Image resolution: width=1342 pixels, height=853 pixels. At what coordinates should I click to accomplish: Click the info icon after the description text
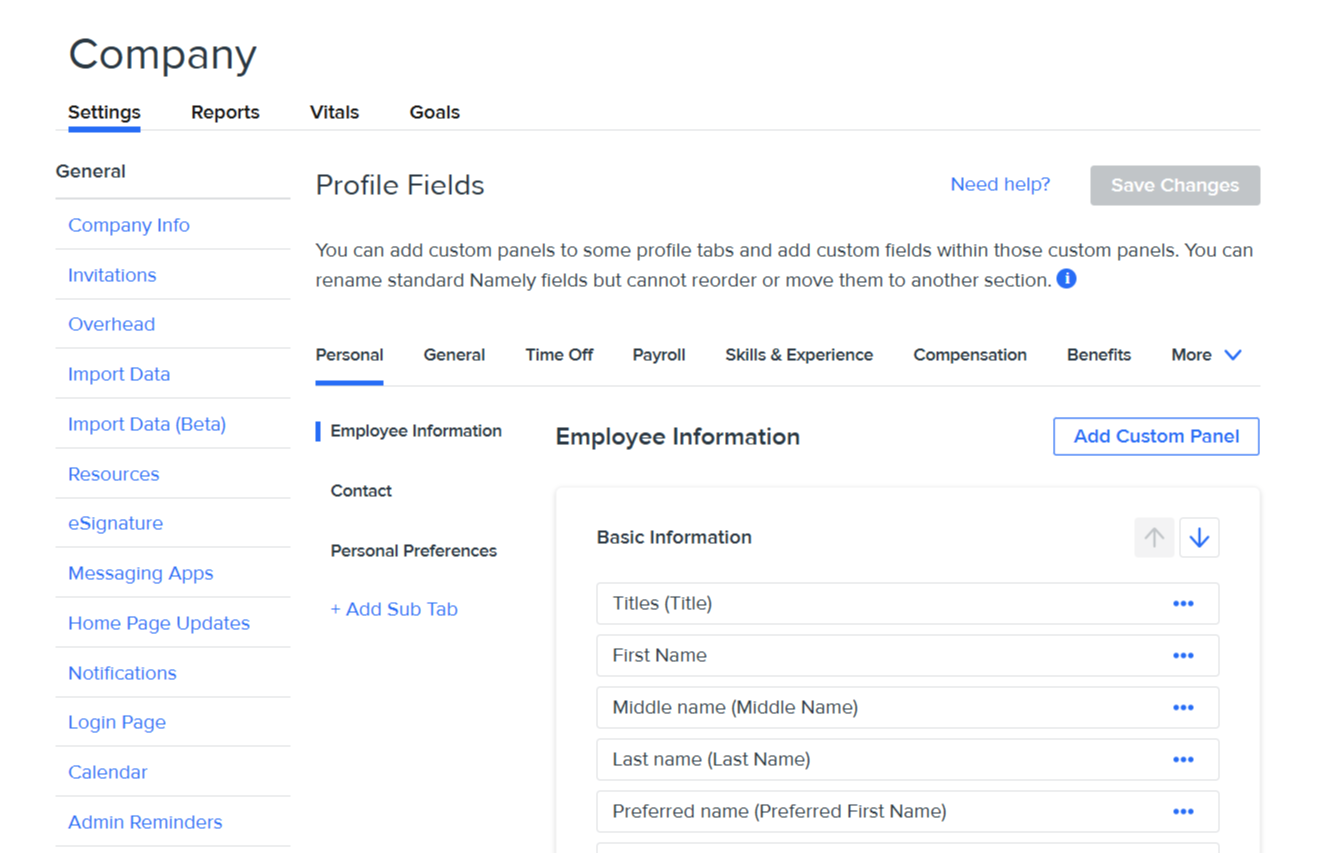[1066, 279]
